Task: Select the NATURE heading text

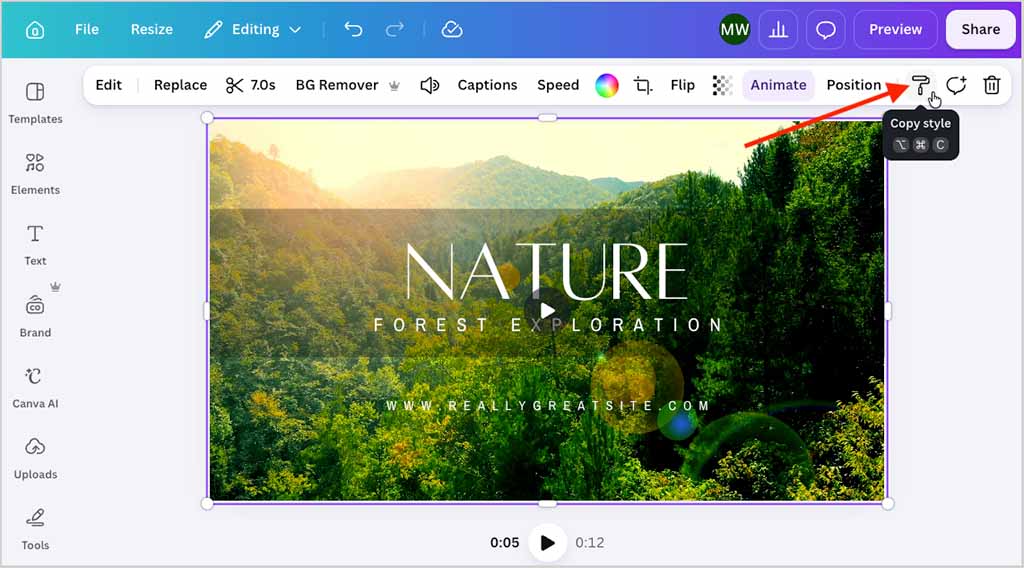Action: click(x=547, y=271)
